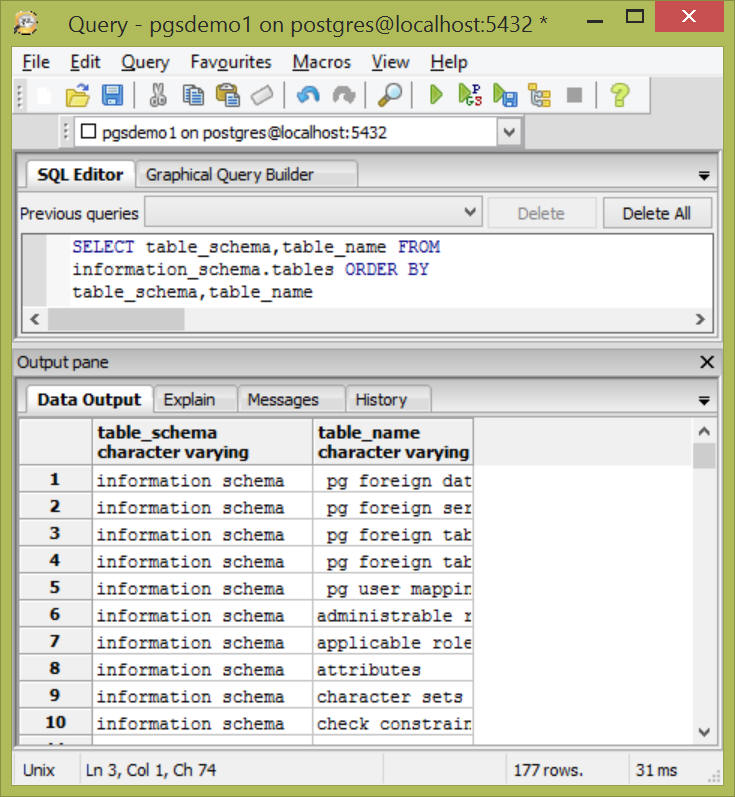735x797 pixels.
Task: Toggle the connection colour box beside pgsdemo1
Action: tap(88, 132)
